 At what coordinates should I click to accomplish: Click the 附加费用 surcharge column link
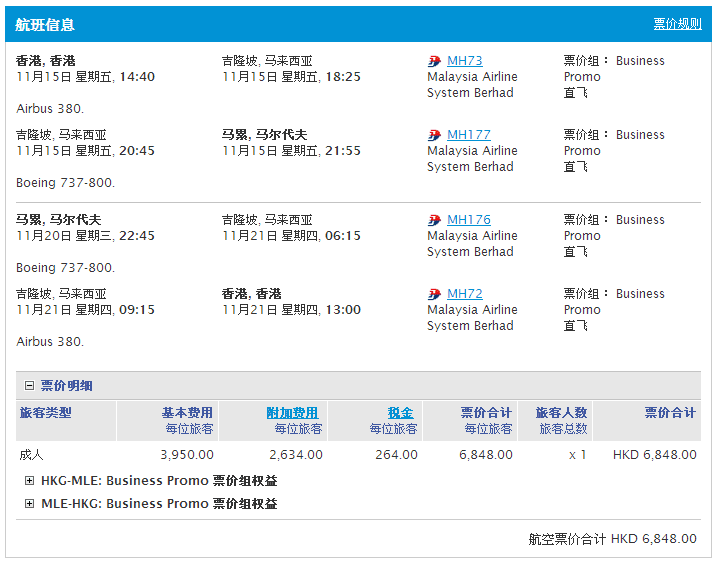click(292, 413)
